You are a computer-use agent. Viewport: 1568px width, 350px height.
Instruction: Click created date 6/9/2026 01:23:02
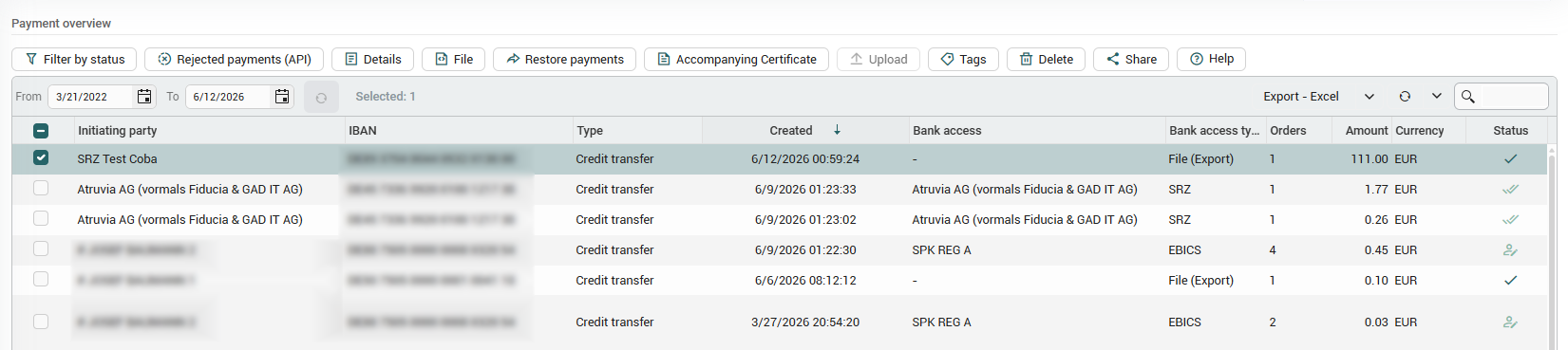click(805, 219)
